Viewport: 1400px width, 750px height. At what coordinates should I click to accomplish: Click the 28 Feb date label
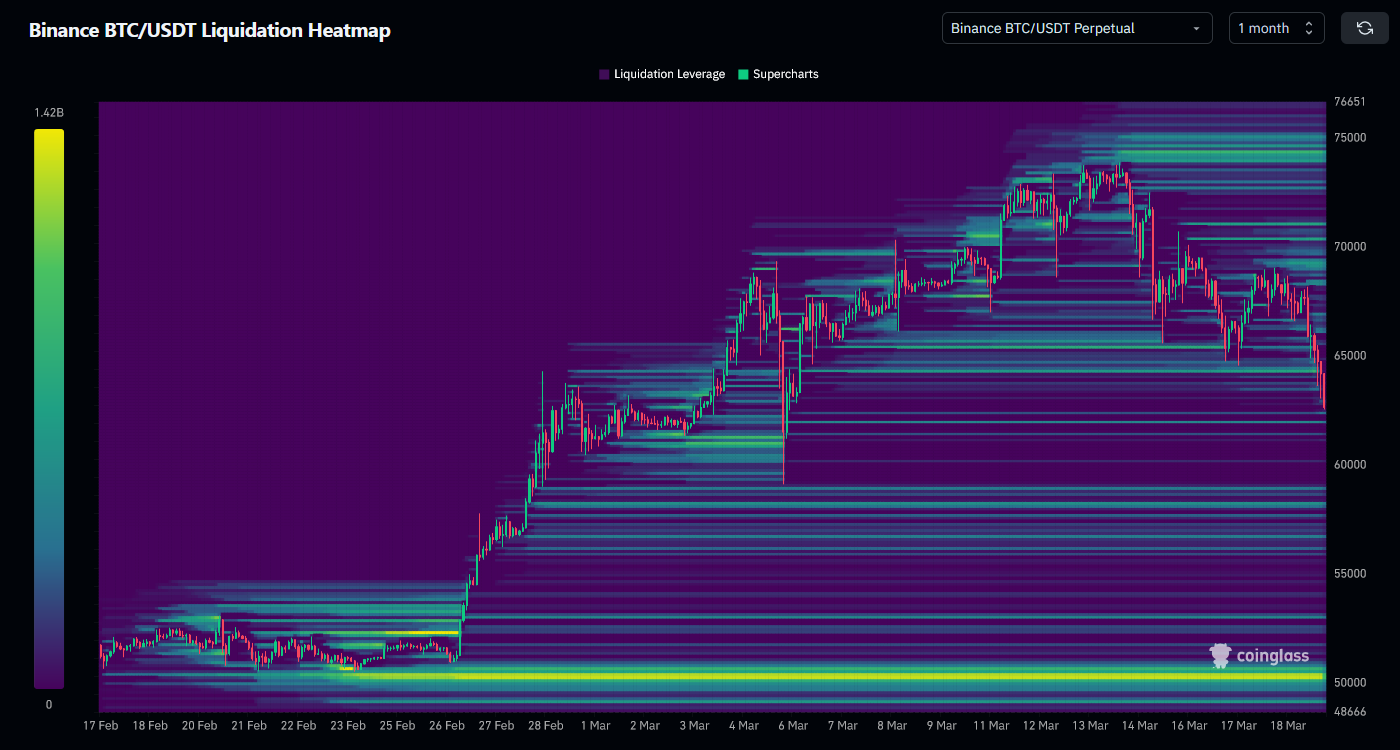click(546, 726)
